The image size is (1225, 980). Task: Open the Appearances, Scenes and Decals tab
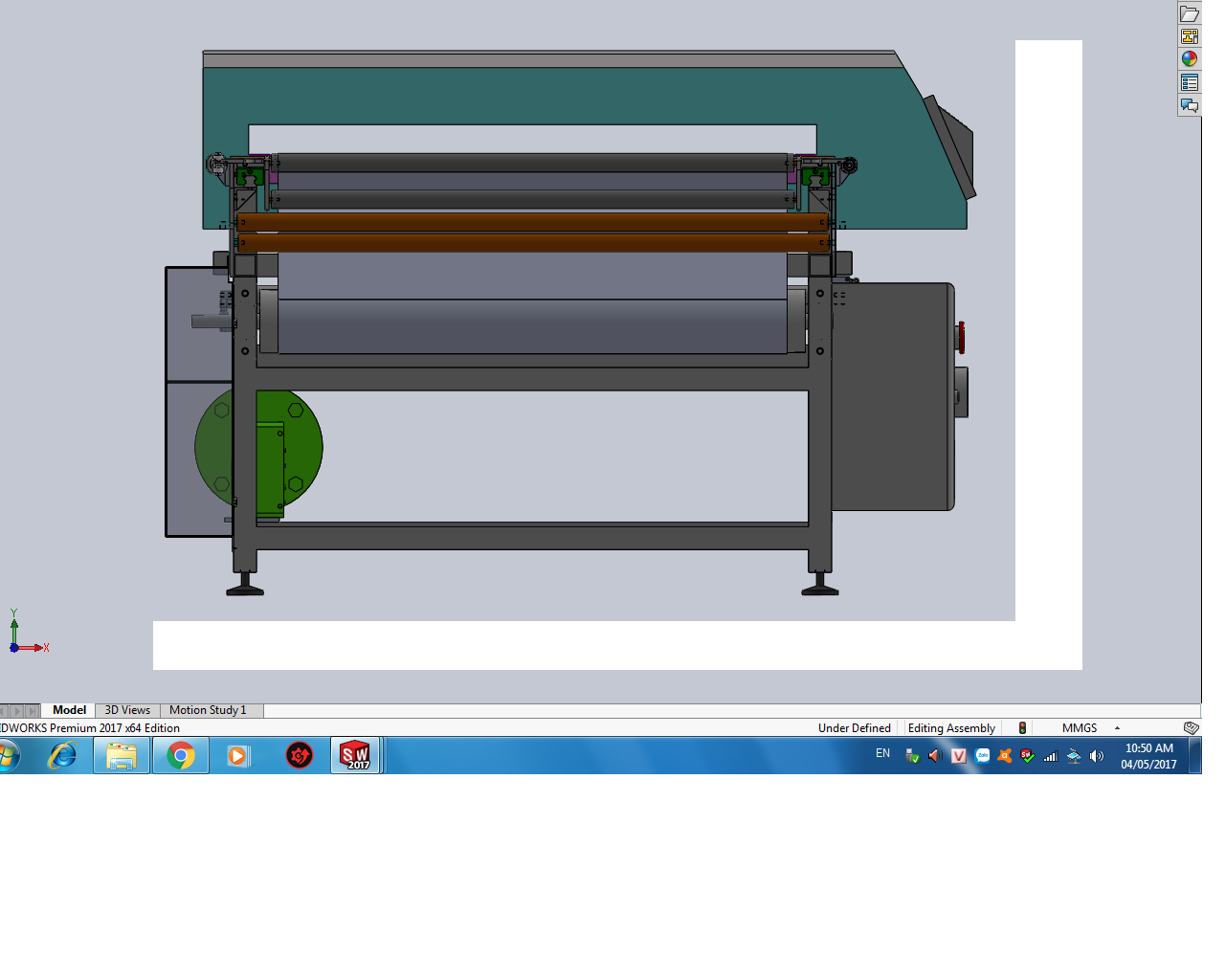tap(1190, 59)
